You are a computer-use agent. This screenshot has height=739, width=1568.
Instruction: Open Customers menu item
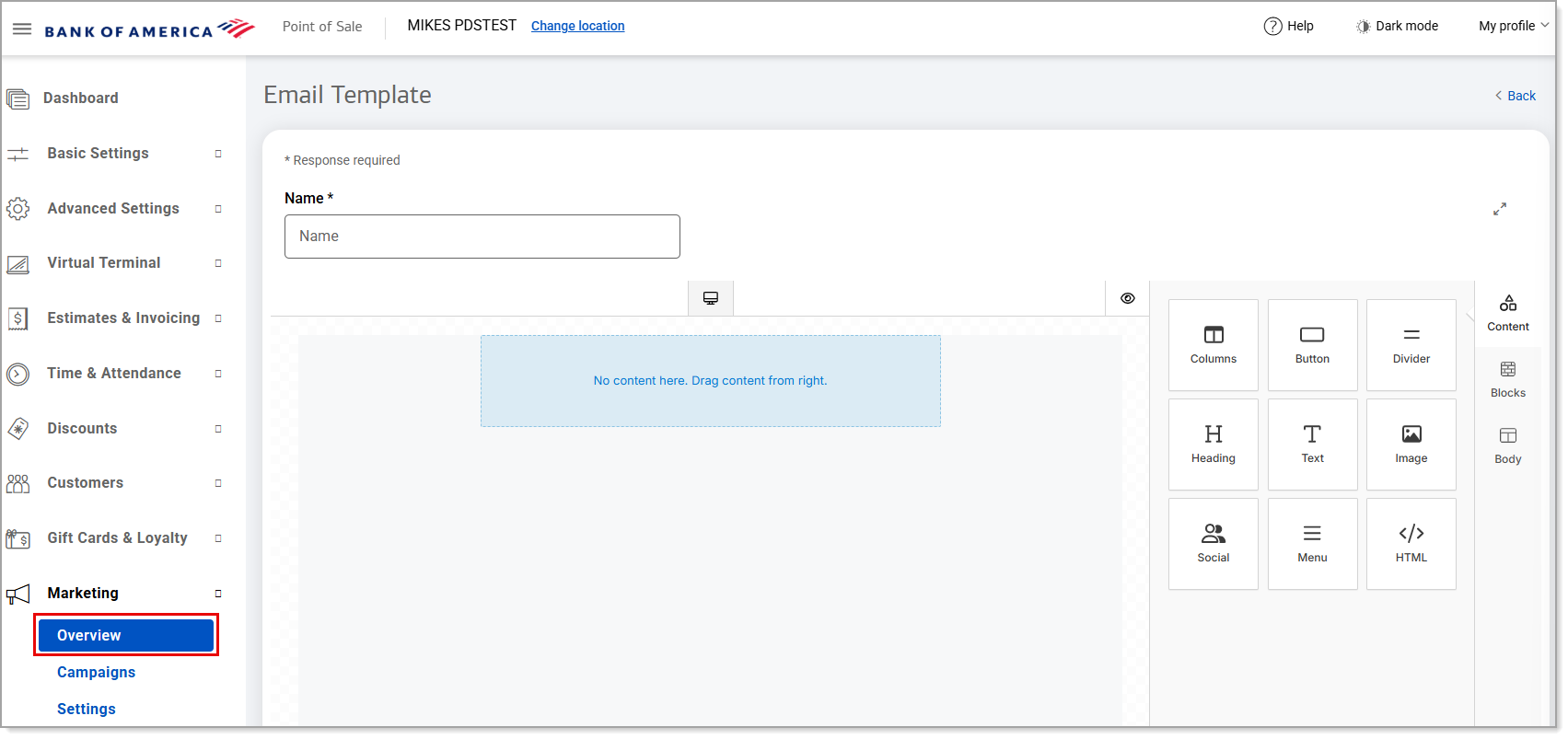pyautogui.click(x=86, y=483)
